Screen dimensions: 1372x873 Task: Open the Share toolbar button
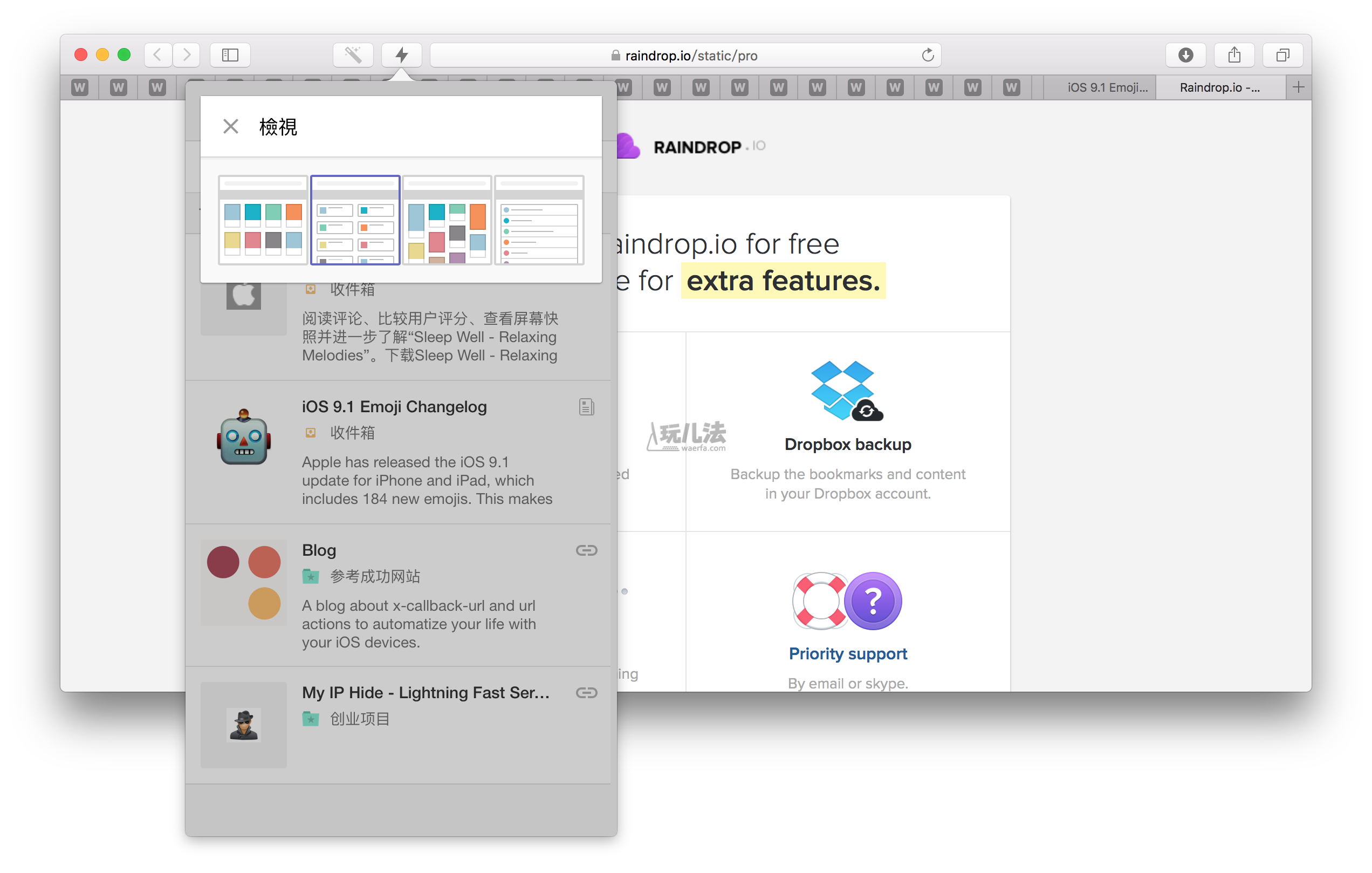pos(1234,55)
